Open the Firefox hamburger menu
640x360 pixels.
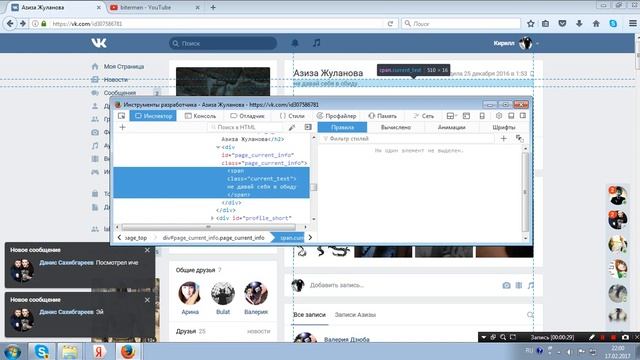pos(632,24)
